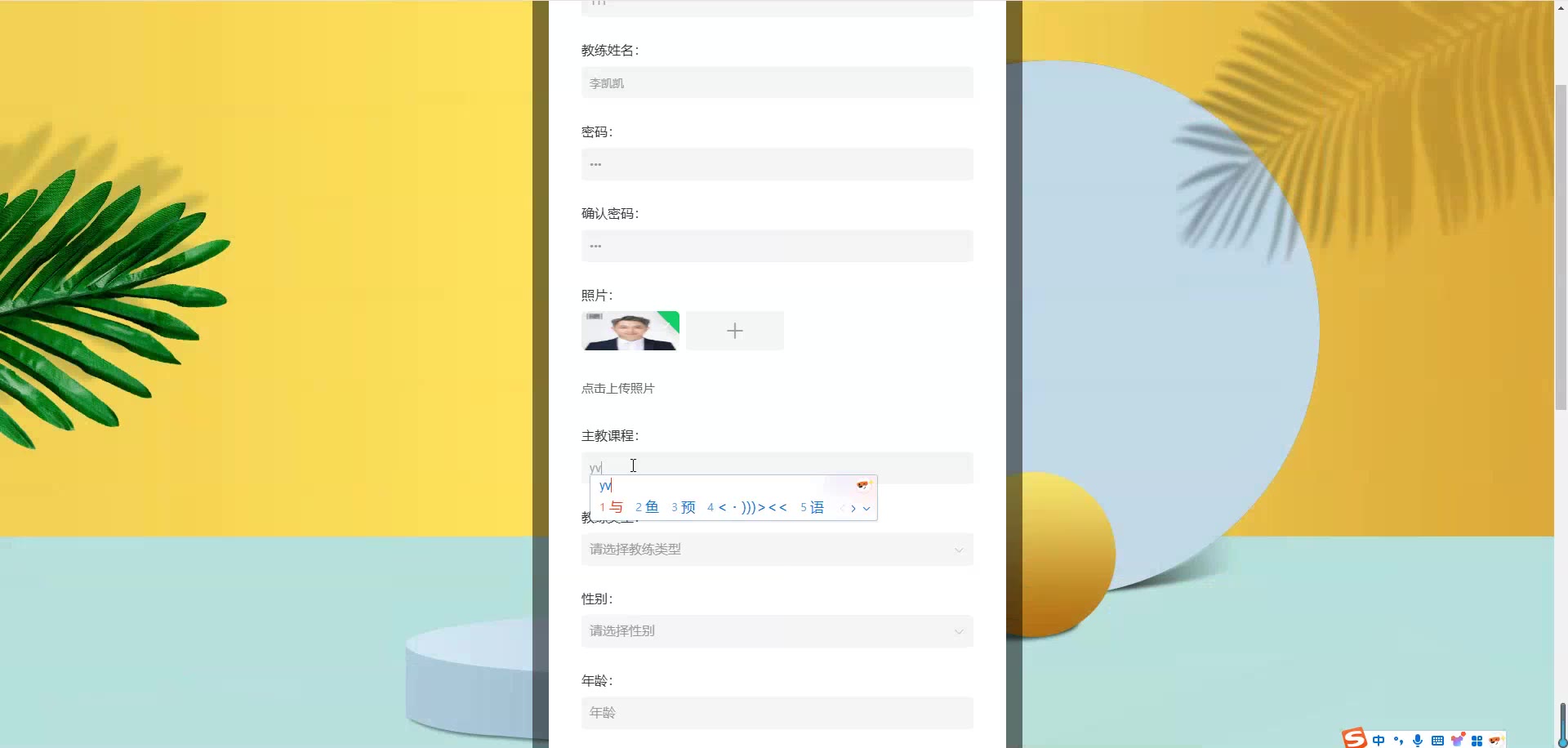Click the 密码 password field
1568x748 pixels.
[x=777, y=164]
